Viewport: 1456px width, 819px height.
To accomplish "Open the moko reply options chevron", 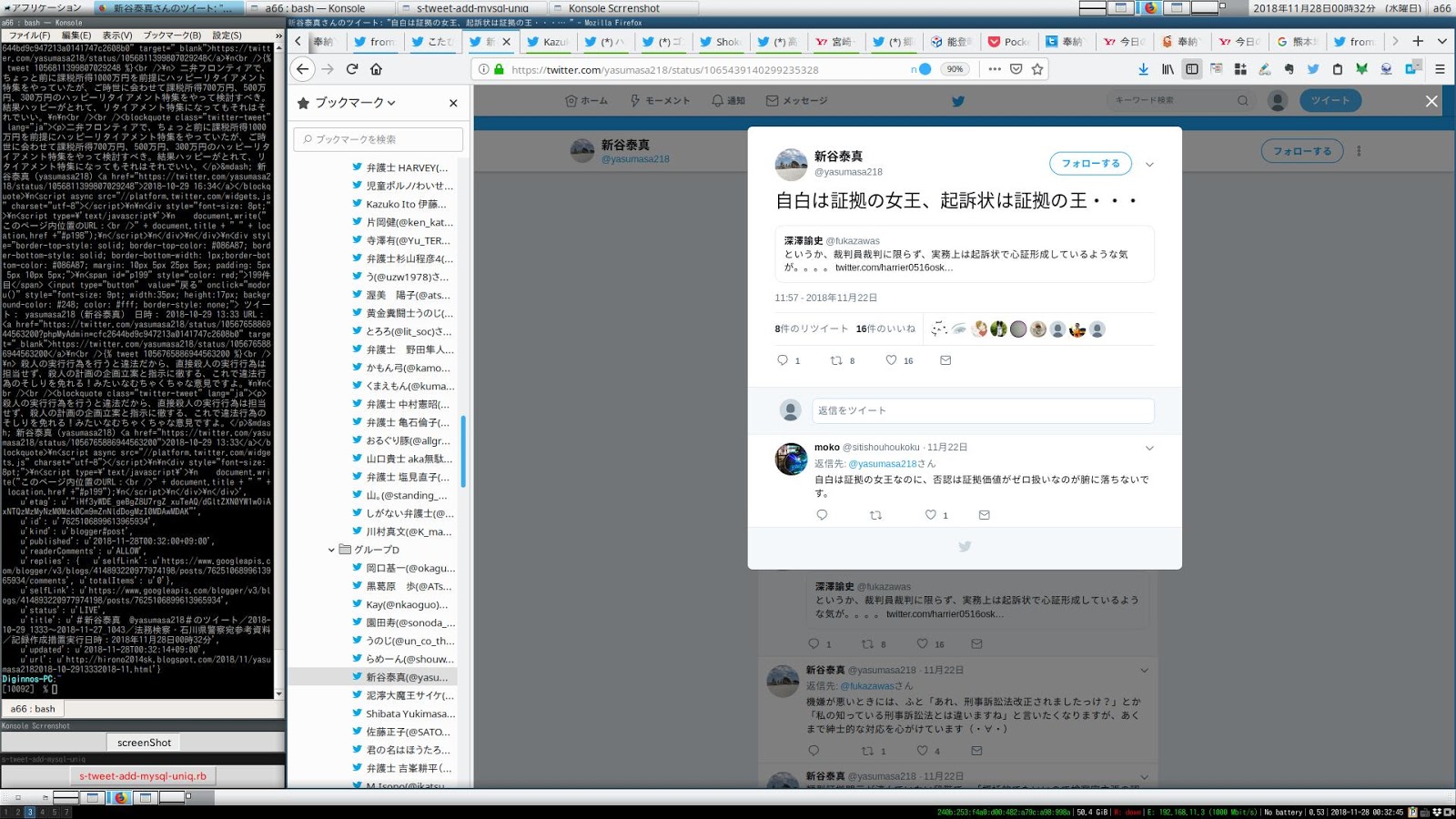I will pos(1149,448).
